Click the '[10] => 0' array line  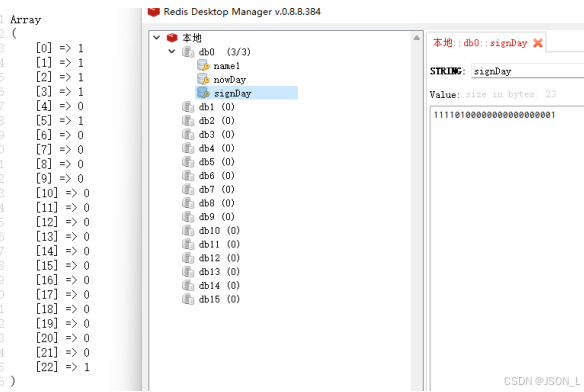click(63, 193)
